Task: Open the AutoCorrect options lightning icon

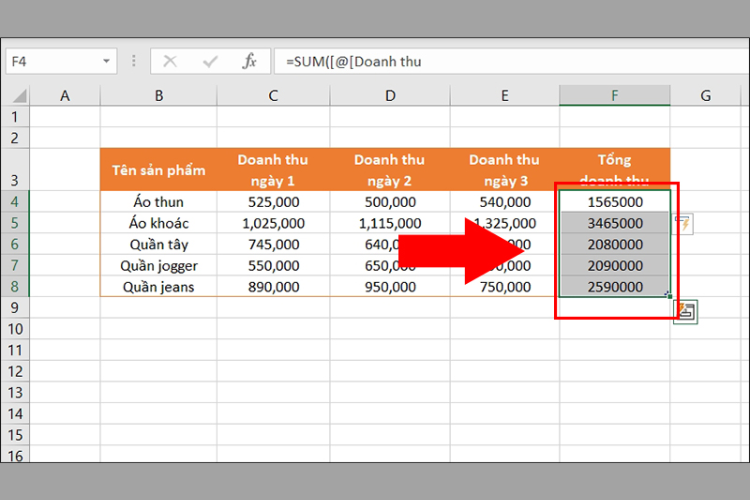Action: point(684,223)
